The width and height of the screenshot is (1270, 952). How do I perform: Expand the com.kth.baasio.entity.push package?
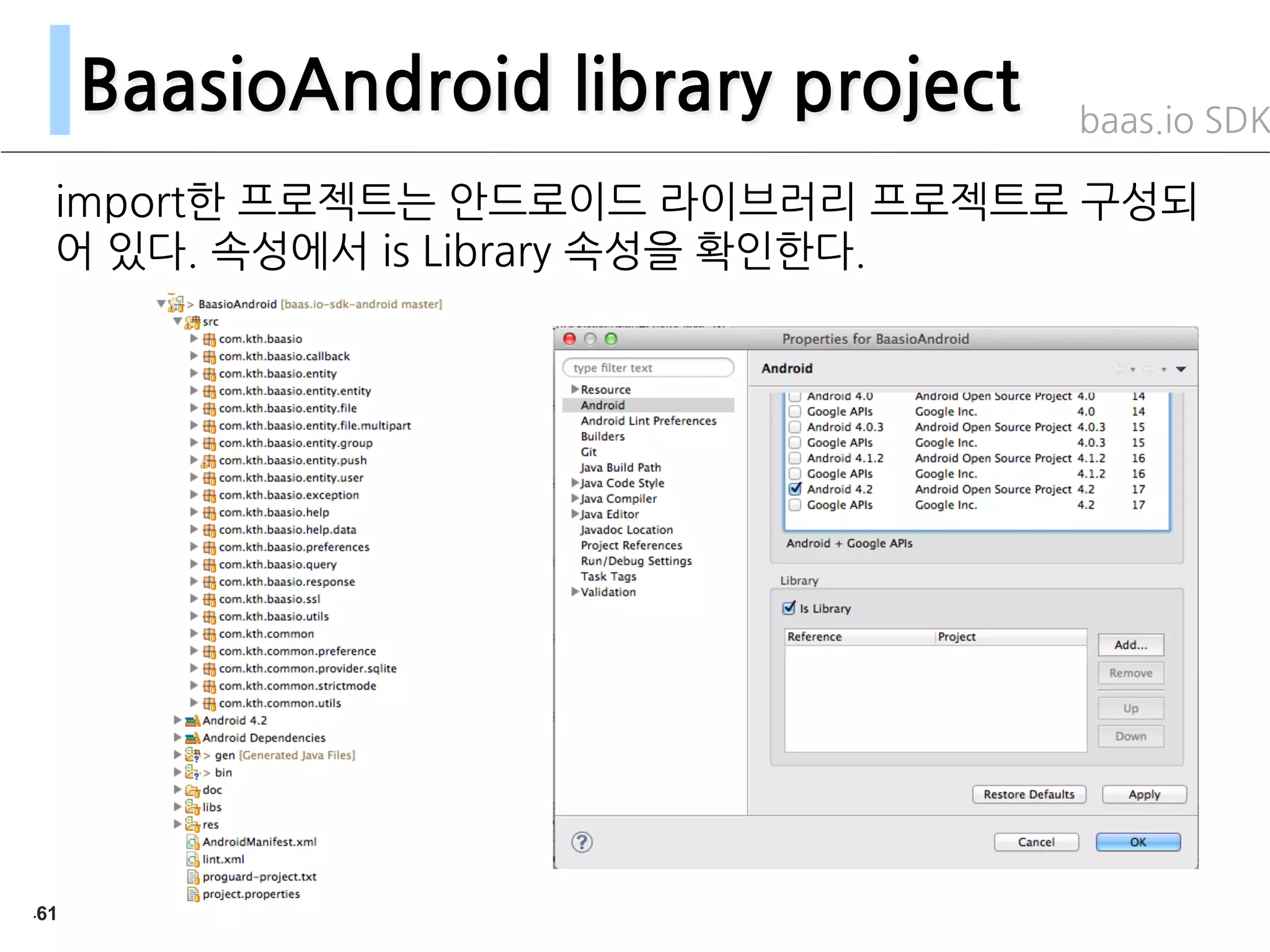pos(194,460)
